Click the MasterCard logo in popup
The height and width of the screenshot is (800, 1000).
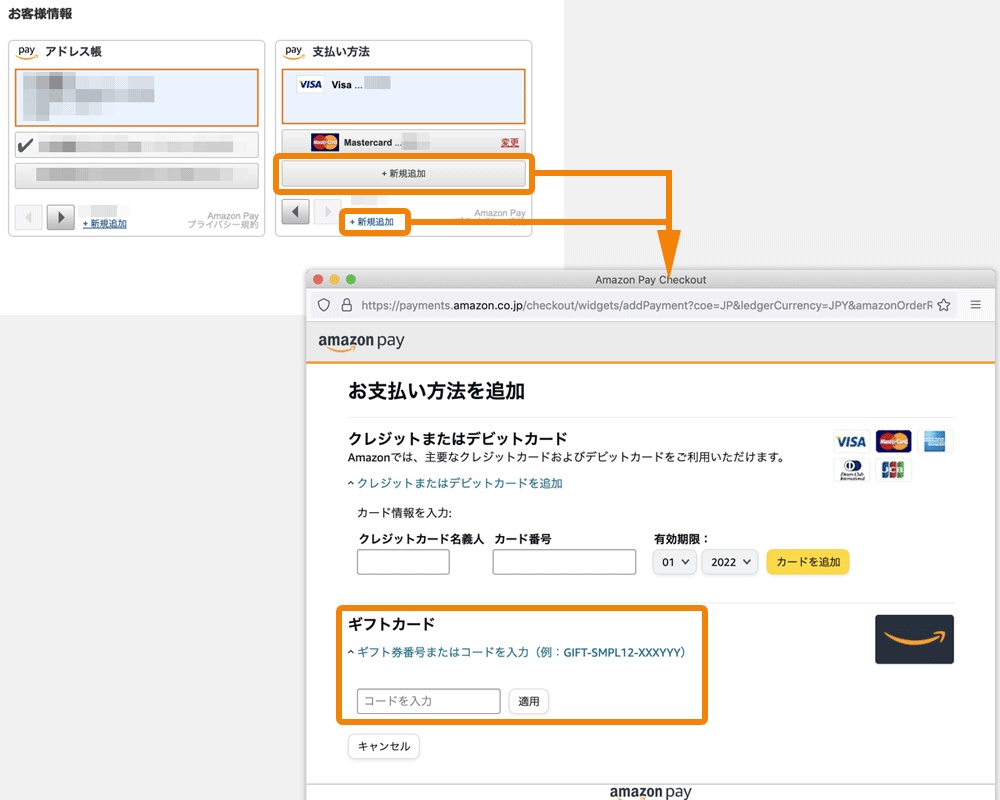point(893,441)
